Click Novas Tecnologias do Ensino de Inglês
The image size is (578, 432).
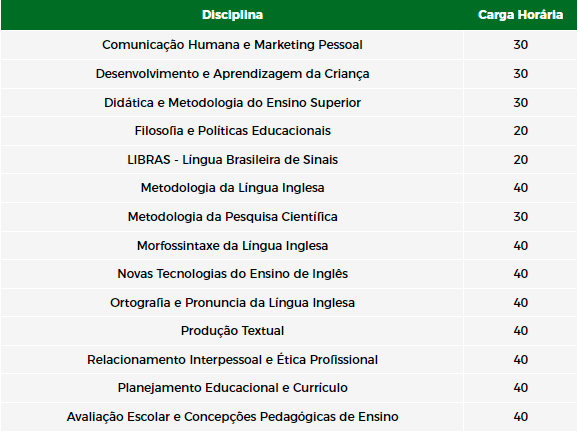pos(232,274)
